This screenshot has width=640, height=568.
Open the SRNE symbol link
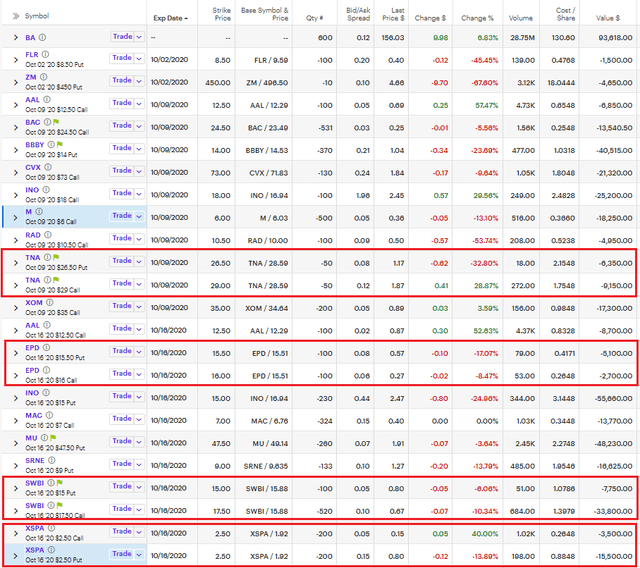point(35,461)
